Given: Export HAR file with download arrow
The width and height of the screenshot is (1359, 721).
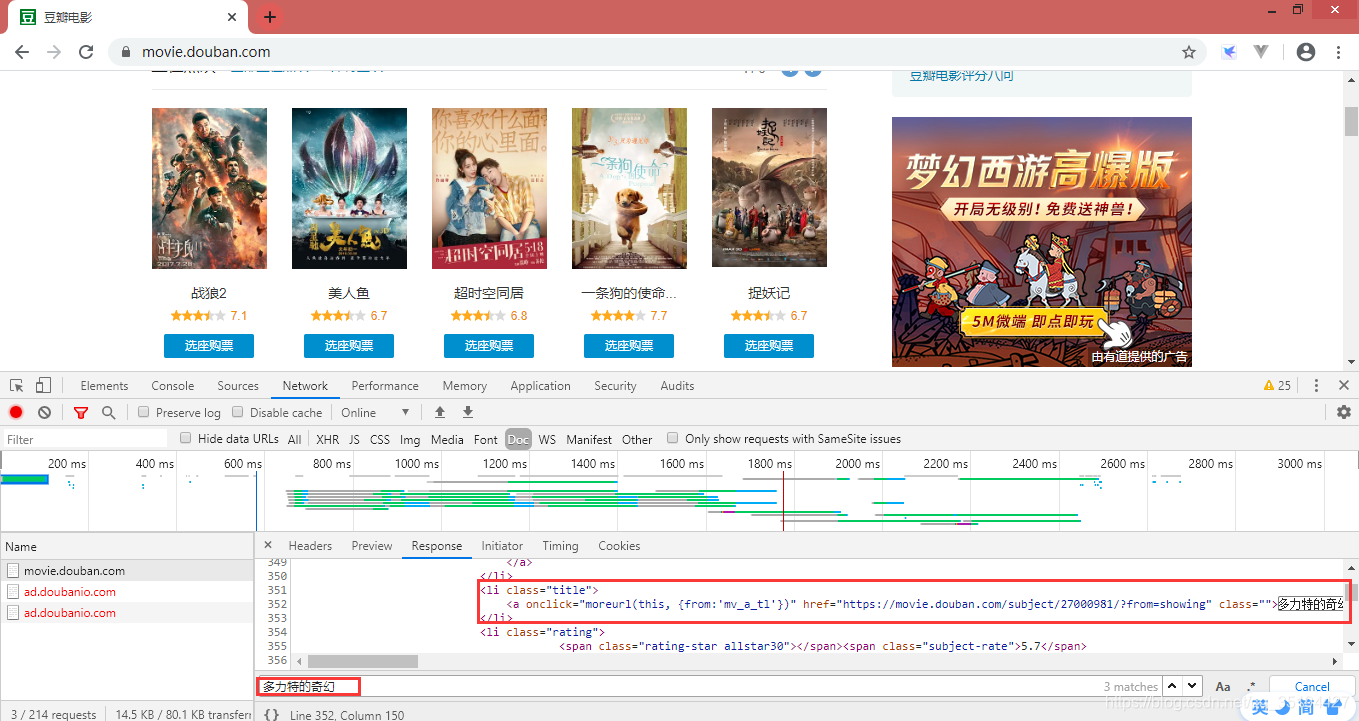Looking at the screenshot, I should [467, 412].
